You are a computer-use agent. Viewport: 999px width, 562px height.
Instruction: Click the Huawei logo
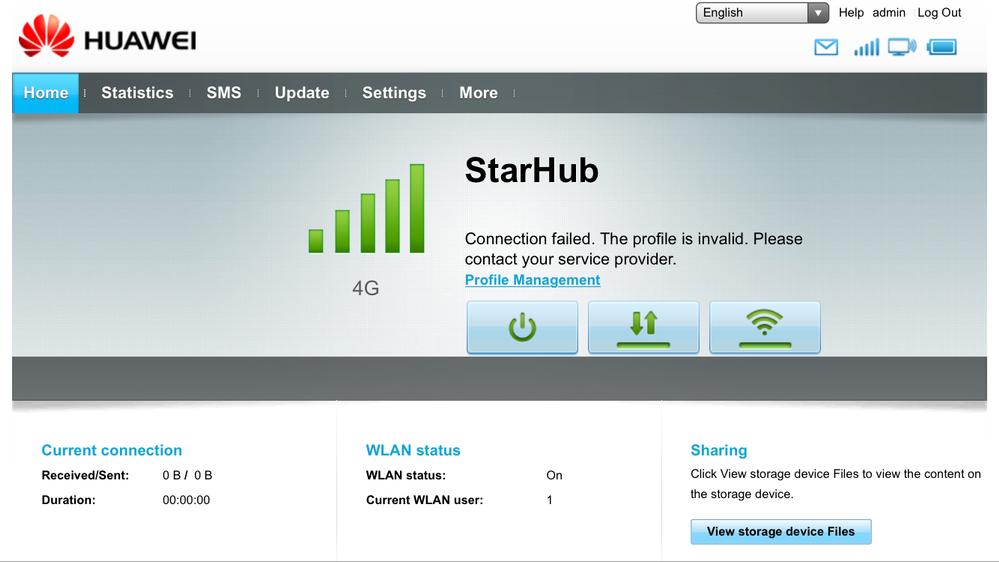click(107, 38)
